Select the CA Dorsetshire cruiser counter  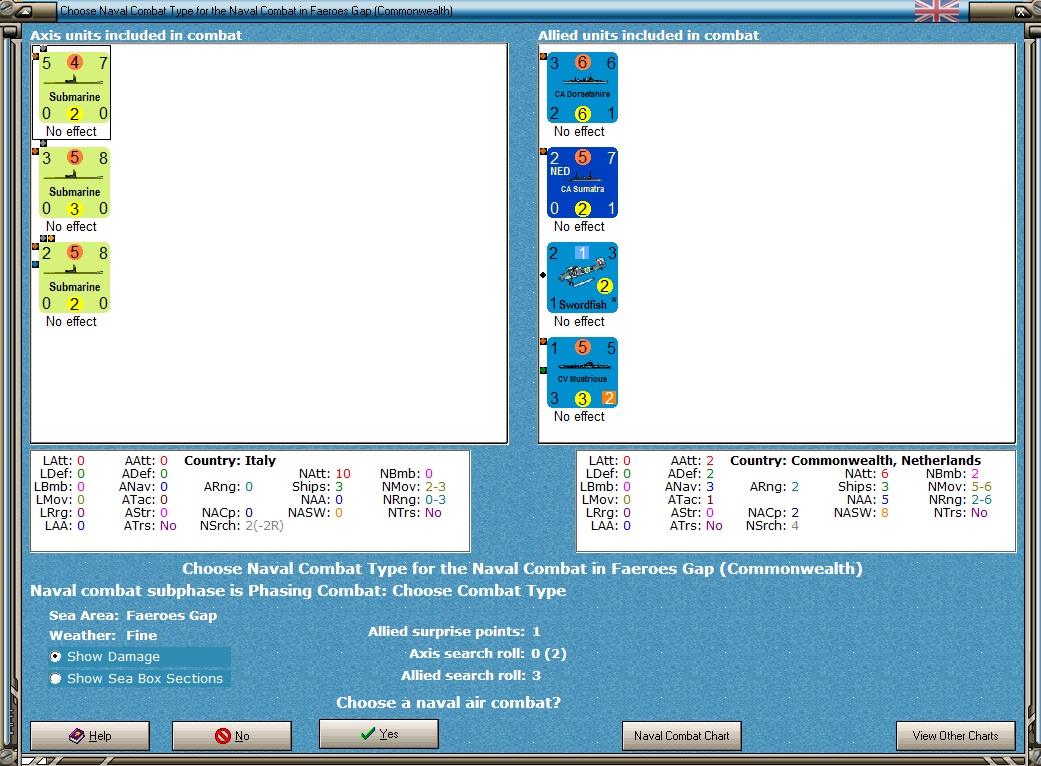[582, 88]
